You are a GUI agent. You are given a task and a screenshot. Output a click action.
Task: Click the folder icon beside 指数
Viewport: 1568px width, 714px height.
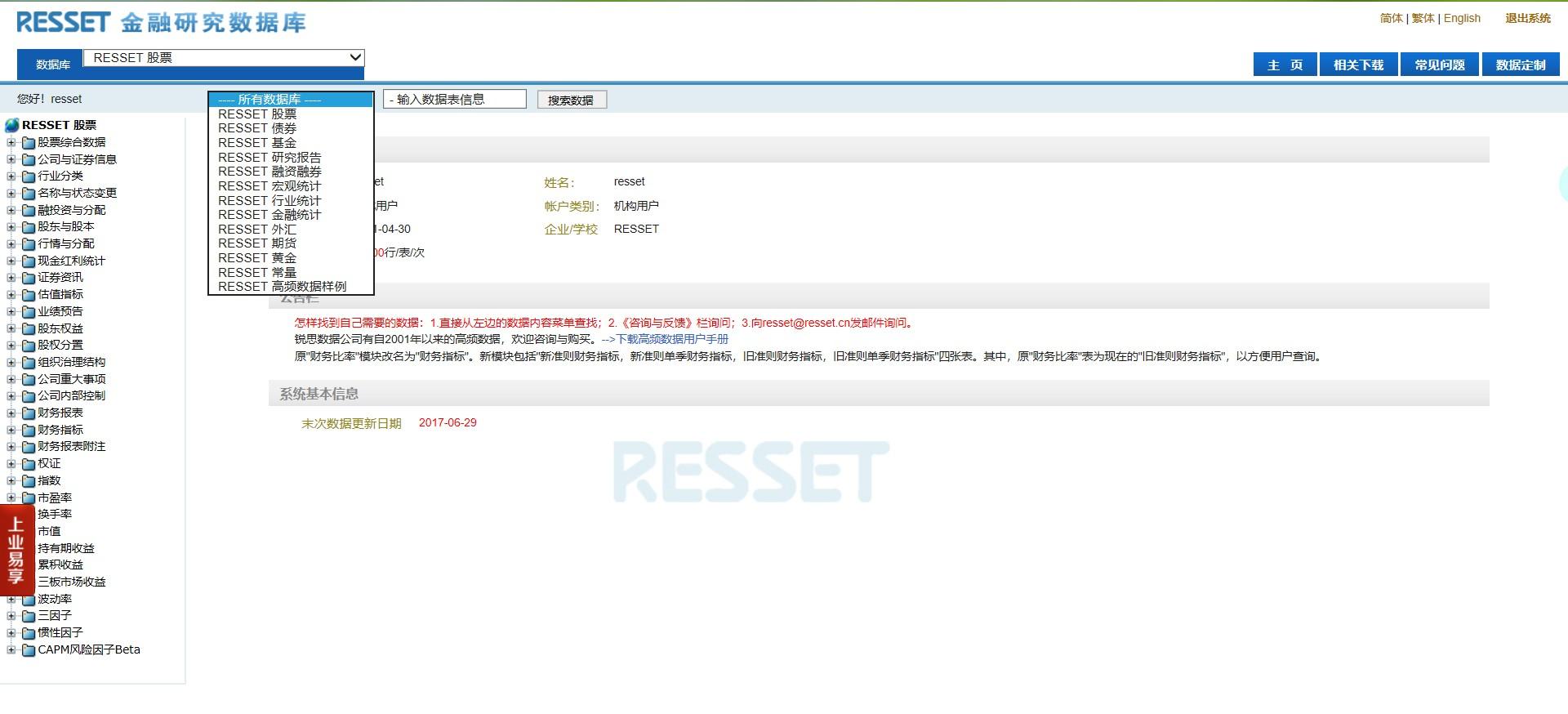point(29,481)
